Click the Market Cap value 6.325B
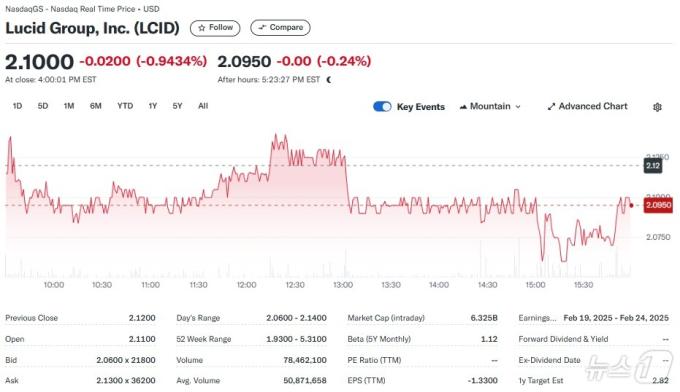The height and width of the screenshot is (392, 680). [x=484, y=318]
